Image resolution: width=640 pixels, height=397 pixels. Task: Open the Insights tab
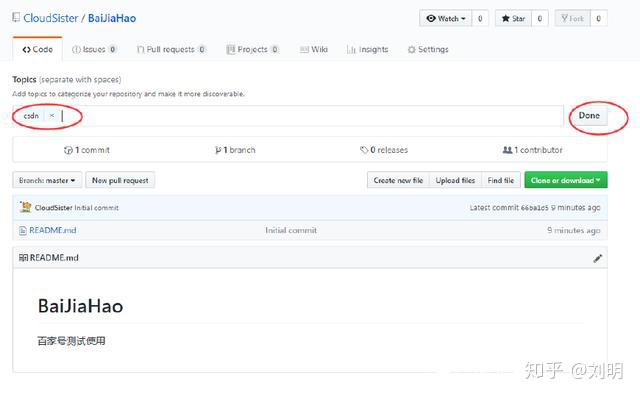367,49
